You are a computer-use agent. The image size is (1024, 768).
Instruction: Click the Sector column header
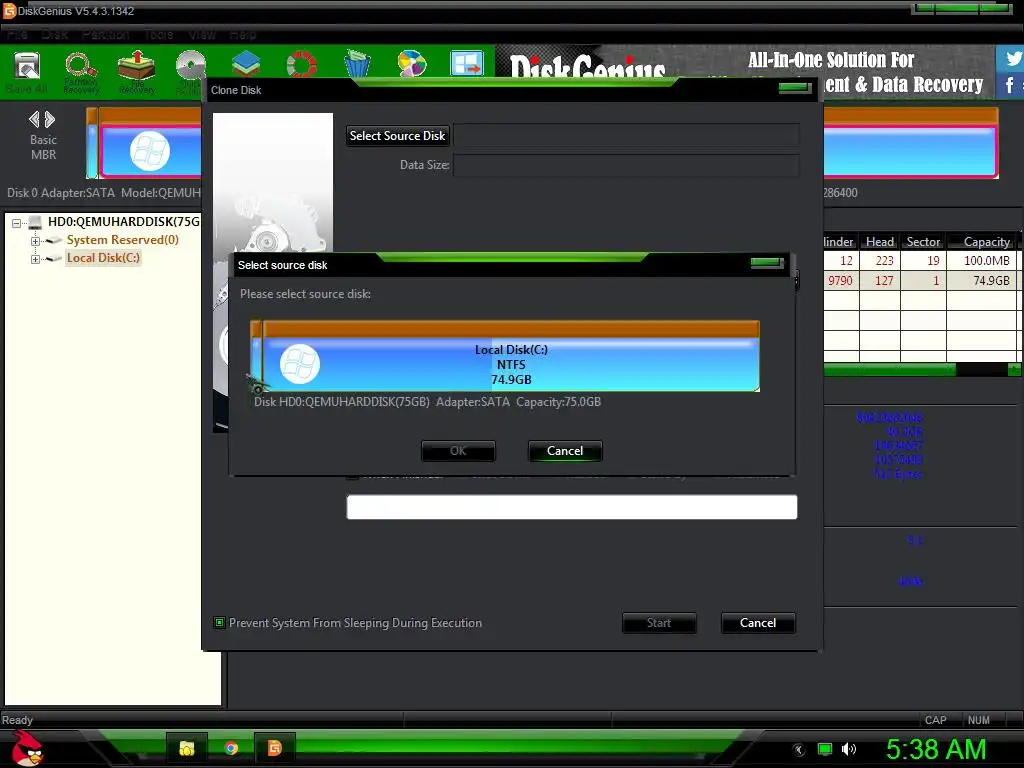[x=923, y=242]
